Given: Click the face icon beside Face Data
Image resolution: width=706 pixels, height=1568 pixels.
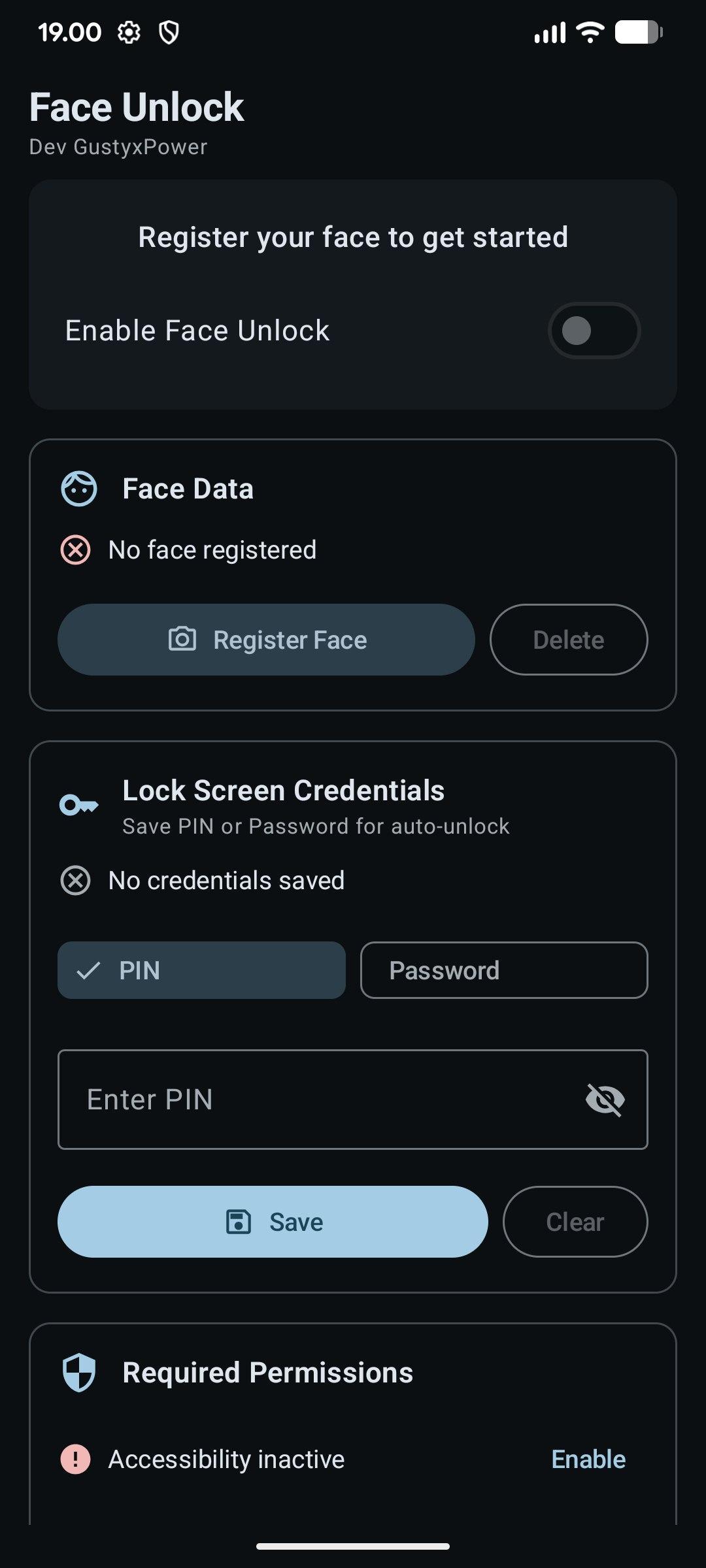Looking at the screenshot, I should coord(79,489).
